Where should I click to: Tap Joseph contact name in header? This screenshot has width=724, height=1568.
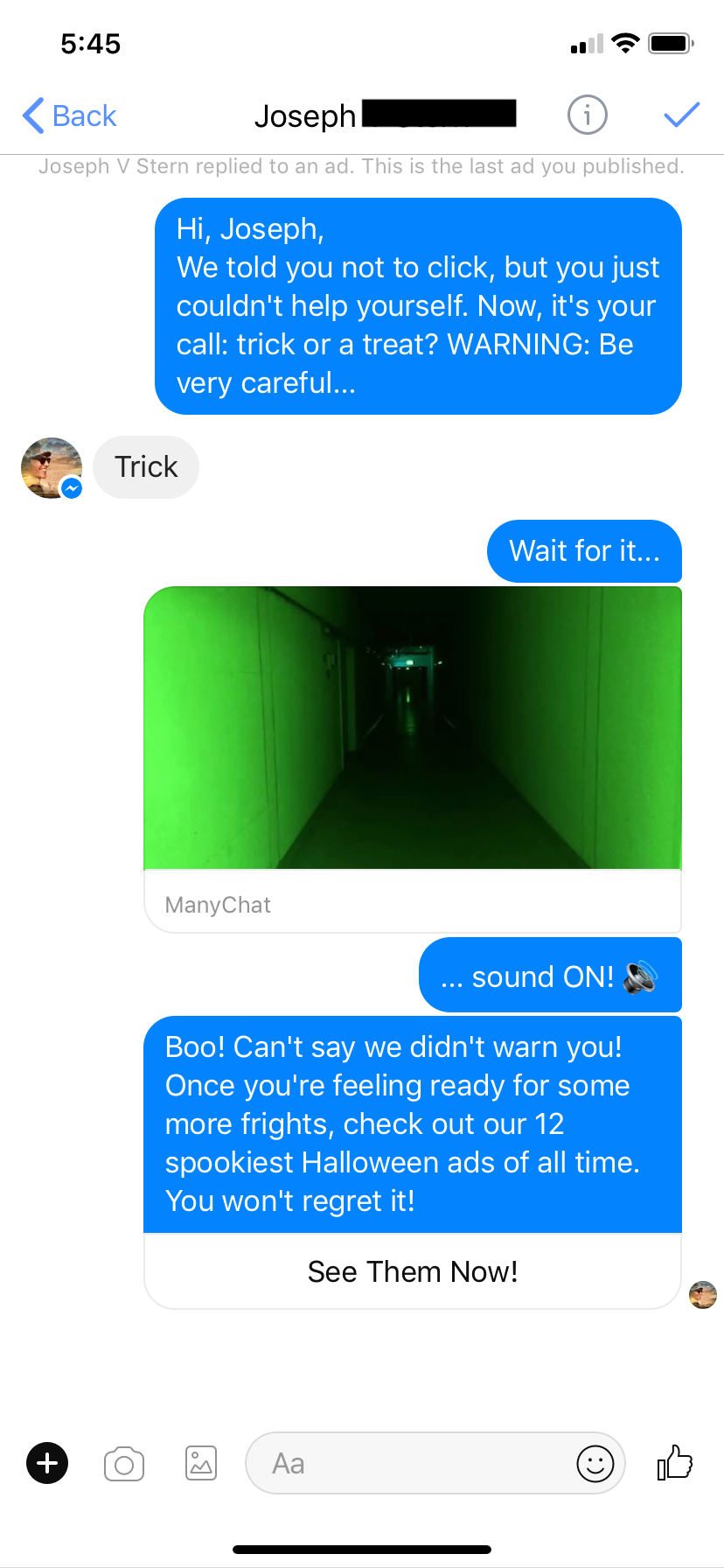(305, 115)
